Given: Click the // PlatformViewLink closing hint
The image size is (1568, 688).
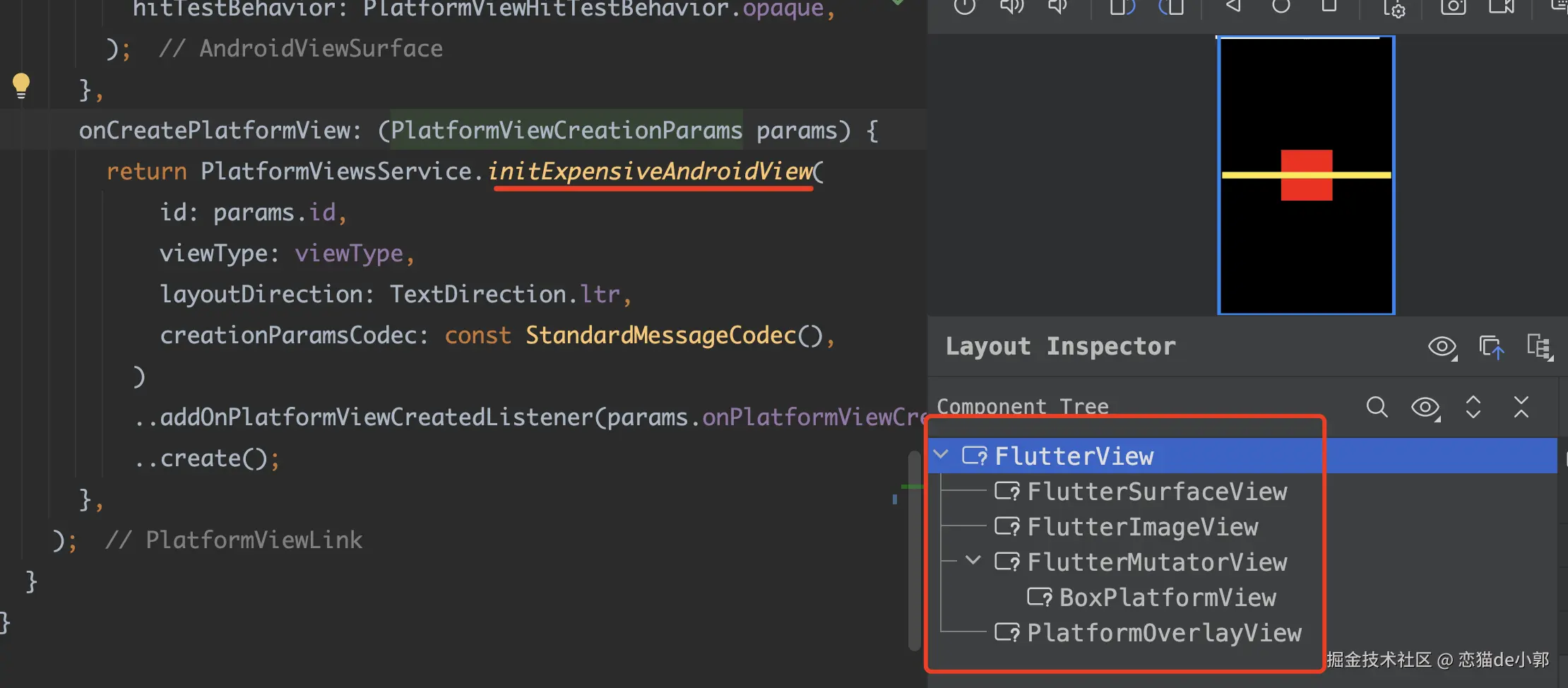Looking at the screenshot, I should pyautogui.click(x=233, y=540).
